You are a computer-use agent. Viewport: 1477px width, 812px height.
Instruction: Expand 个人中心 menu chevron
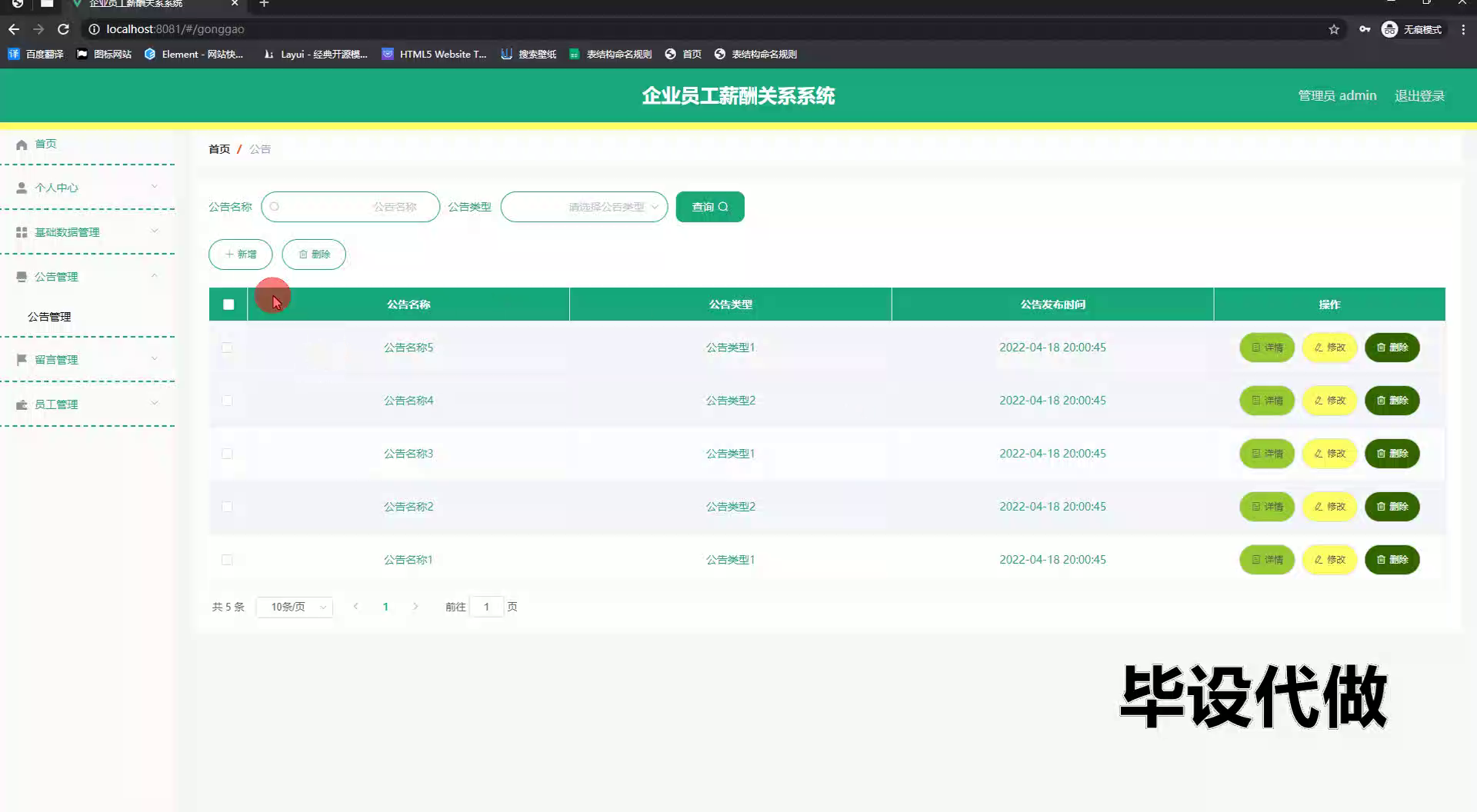pyautogui.click(x=154, y=187)
